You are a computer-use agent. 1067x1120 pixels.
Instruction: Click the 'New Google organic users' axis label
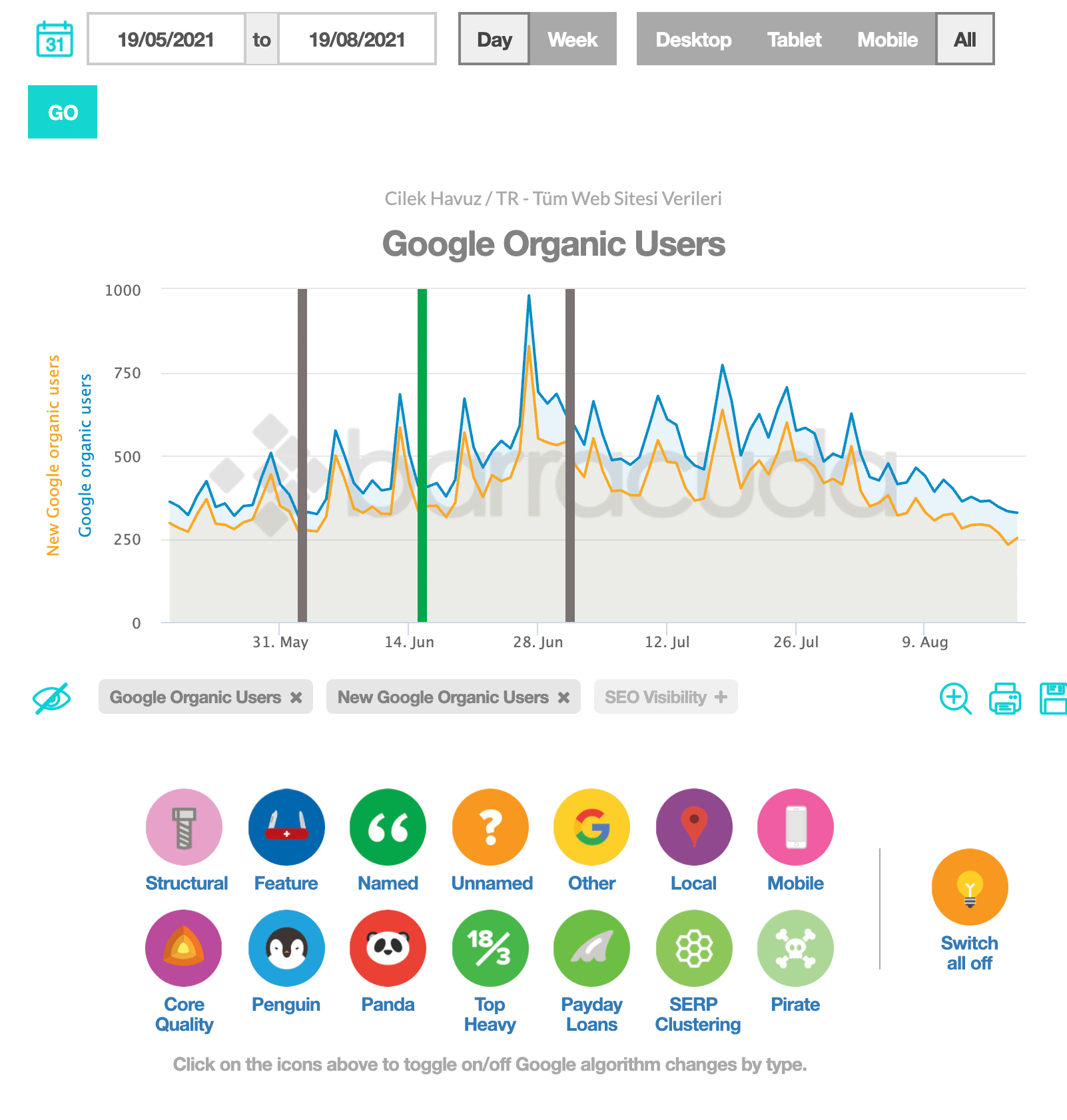point(53,455)
